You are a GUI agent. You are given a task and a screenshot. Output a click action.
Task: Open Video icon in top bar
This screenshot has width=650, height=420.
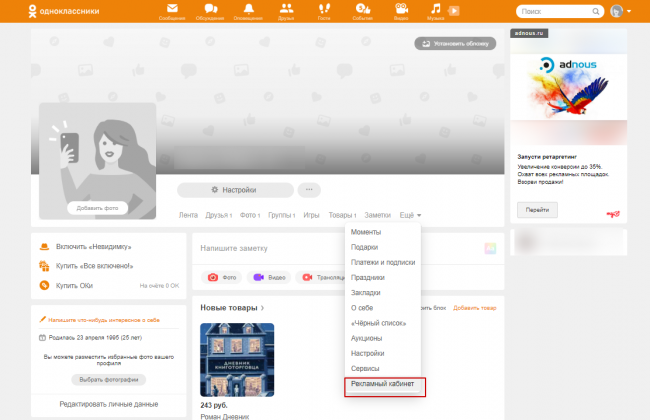click(x=400, y=11)
